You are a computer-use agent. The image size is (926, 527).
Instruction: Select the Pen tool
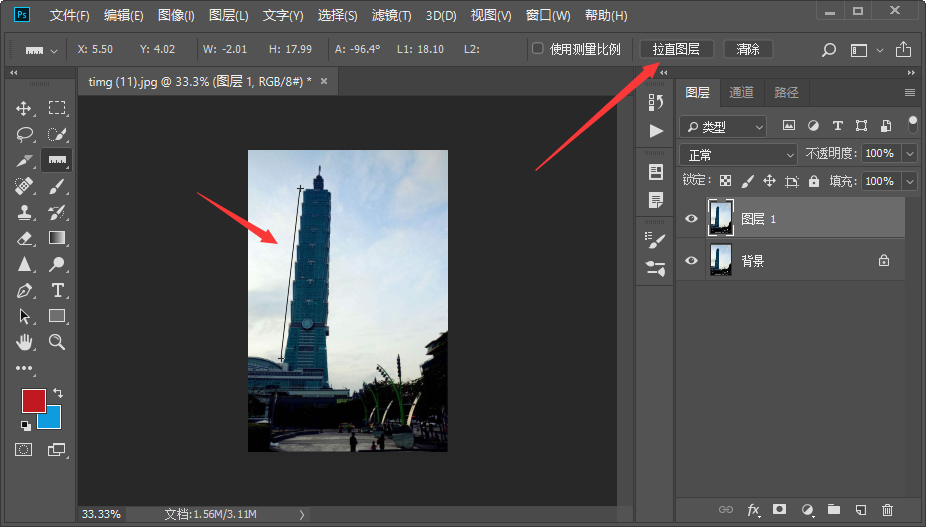(24, 290)
